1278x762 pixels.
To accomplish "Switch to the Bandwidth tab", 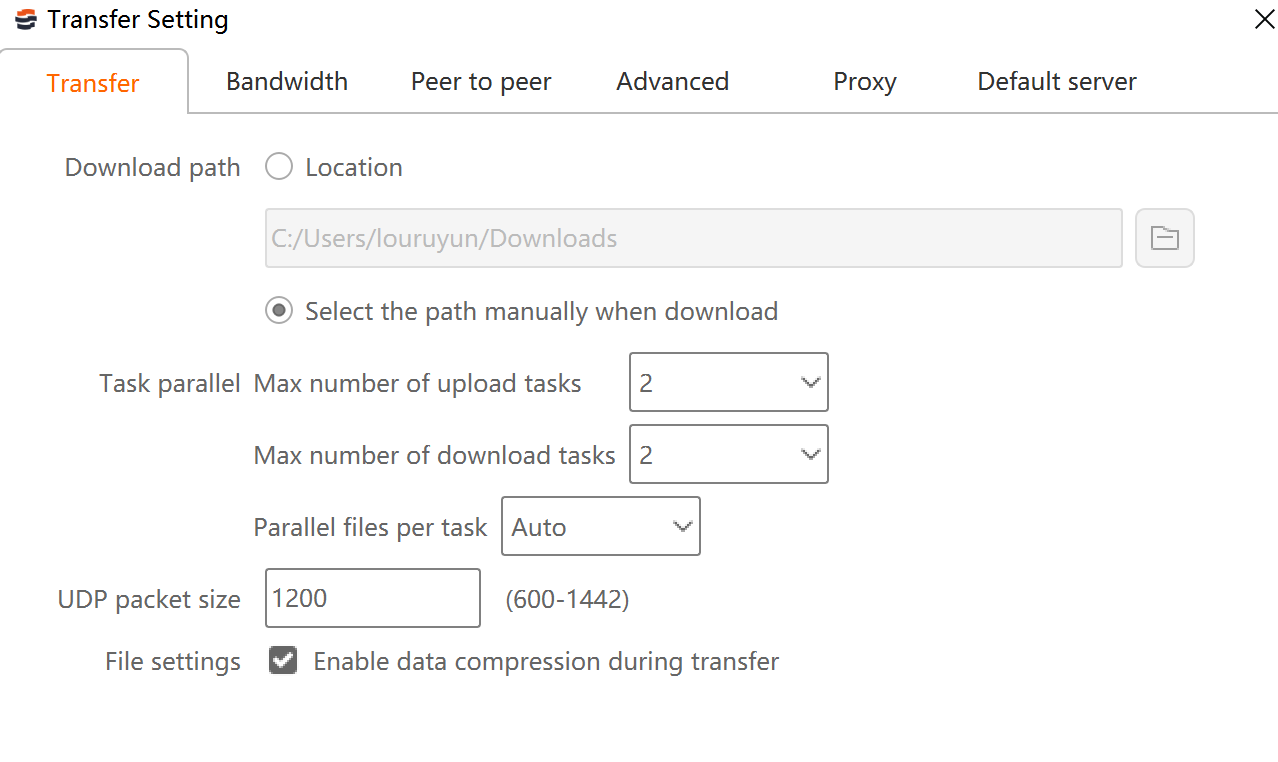I will click(287, 81).
